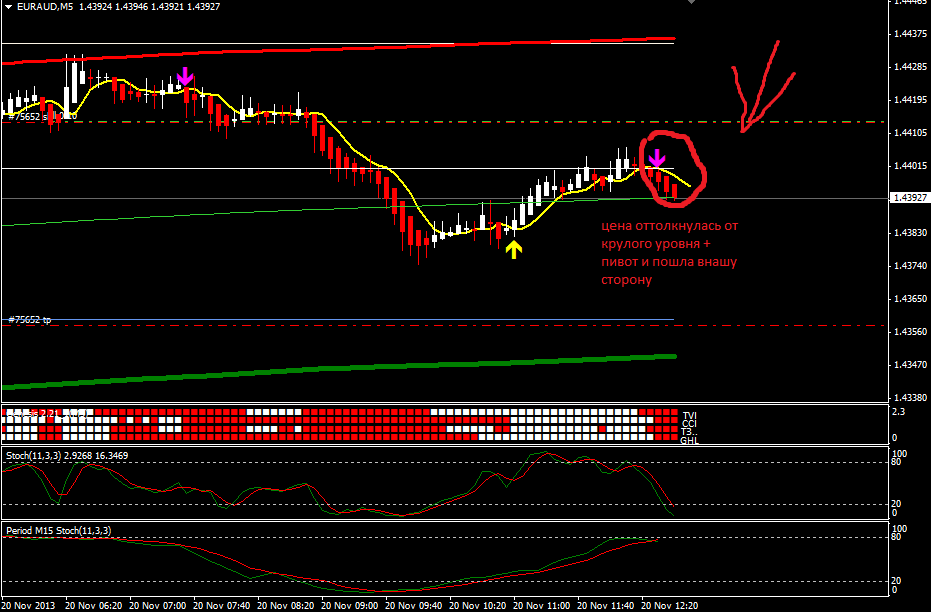Click time axis label 20 Nov 12:20
The width and height of the screenshot is (931, 612).
click(671, 605)
